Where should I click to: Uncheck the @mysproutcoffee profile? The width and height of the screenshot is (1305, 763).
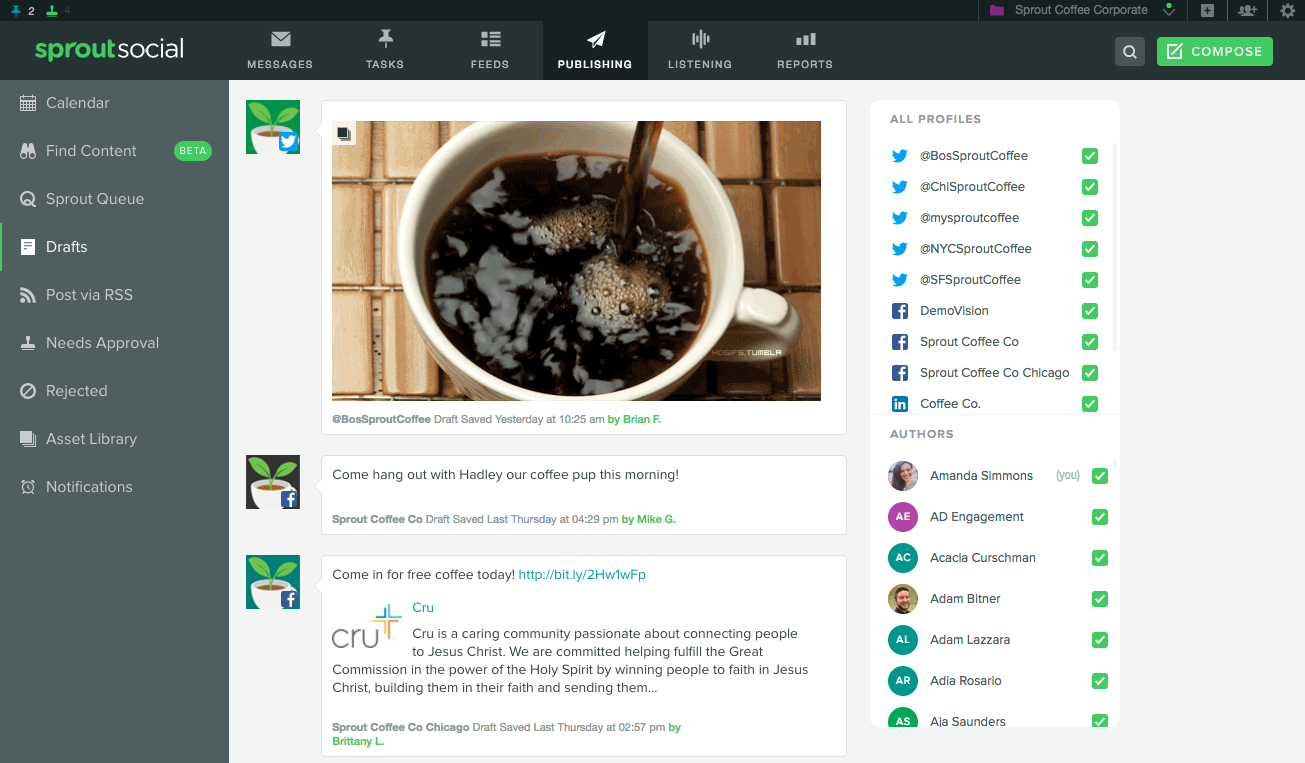pyautogui.click(x=1090, y=218)
